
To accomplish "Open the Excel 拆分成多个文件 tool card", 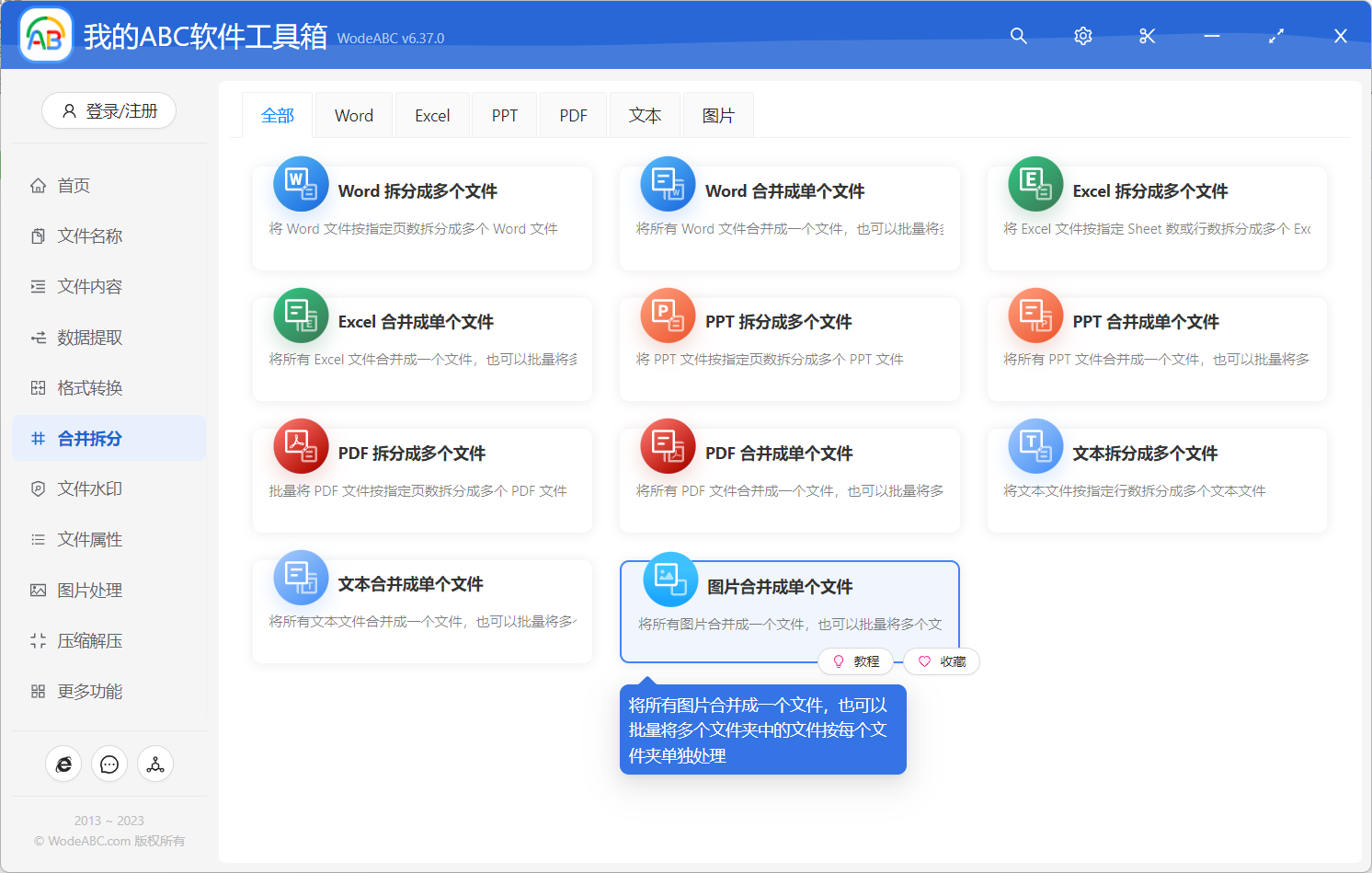I will 1156,218.
